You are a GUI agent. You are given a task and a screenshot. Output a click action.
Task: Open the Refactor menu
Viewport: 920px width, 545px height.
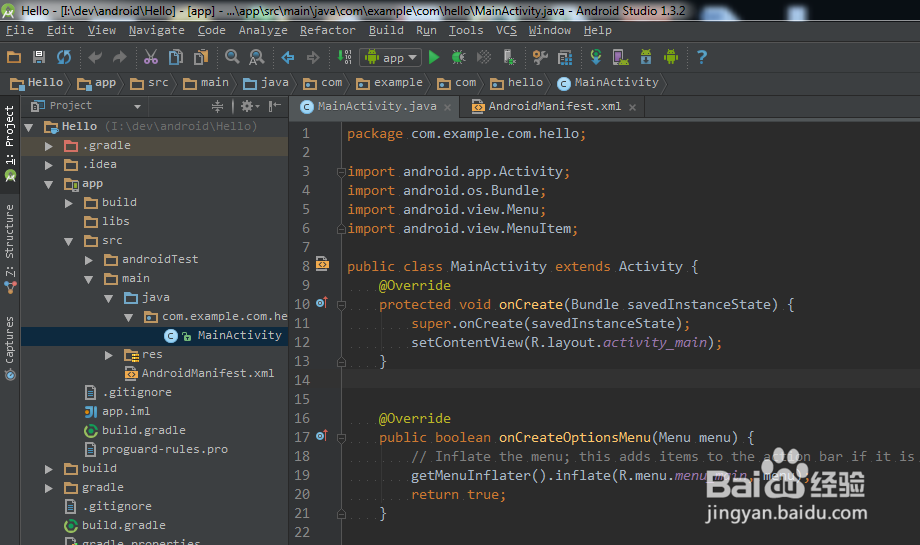327,31
